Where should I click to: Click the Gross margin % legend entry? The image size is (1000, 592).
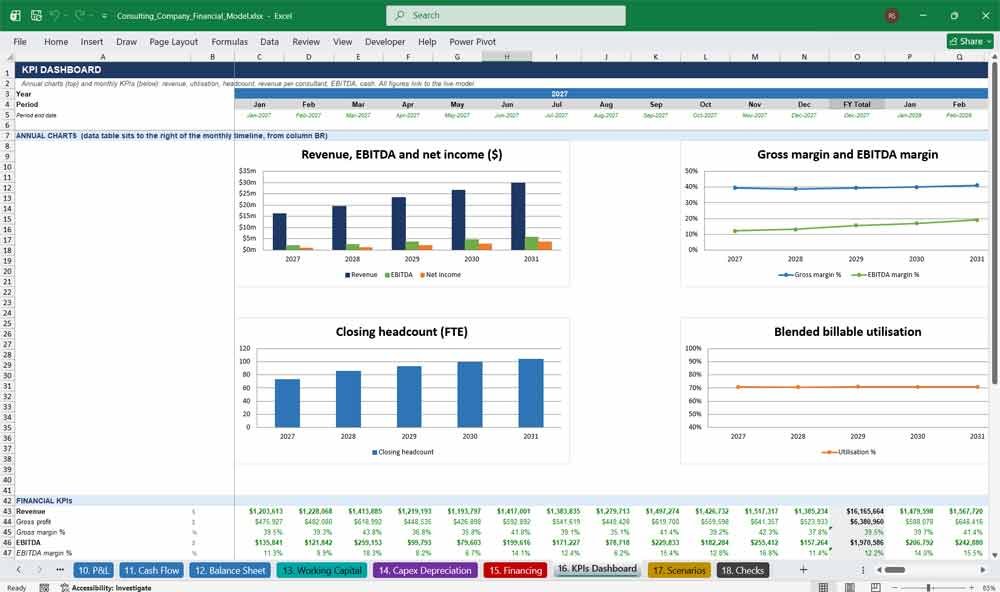(x=810, y=275)
